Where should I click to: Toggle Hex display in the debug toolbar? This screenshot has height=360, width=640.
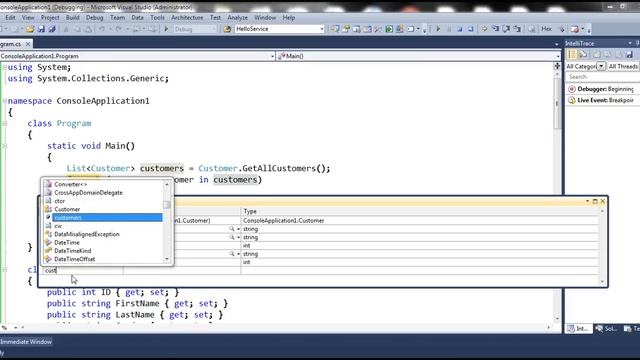(547, 29)
